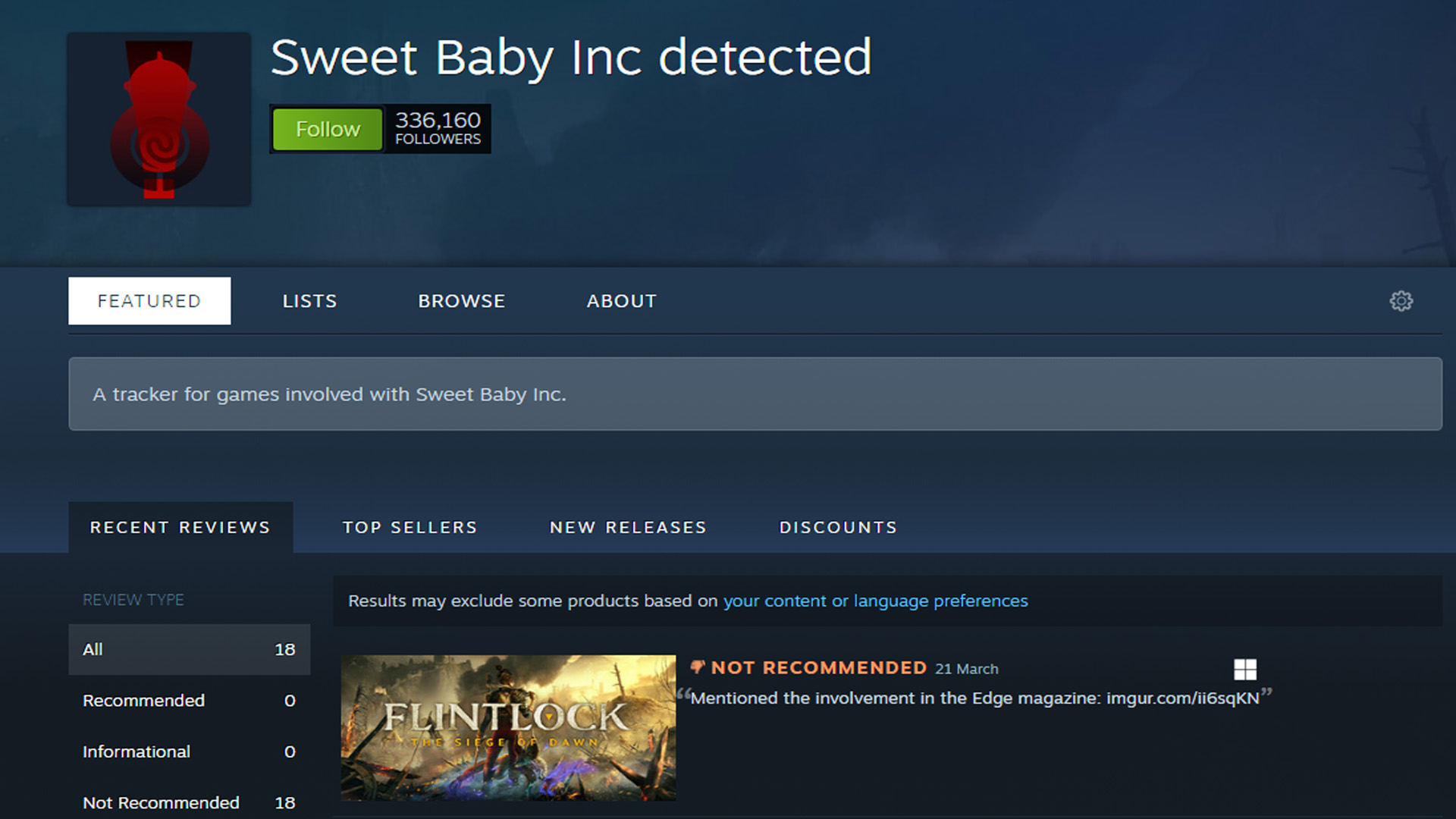Select the FEATURED tab
The height and width of the screenshot is (819, 1456).
point(149,300)
